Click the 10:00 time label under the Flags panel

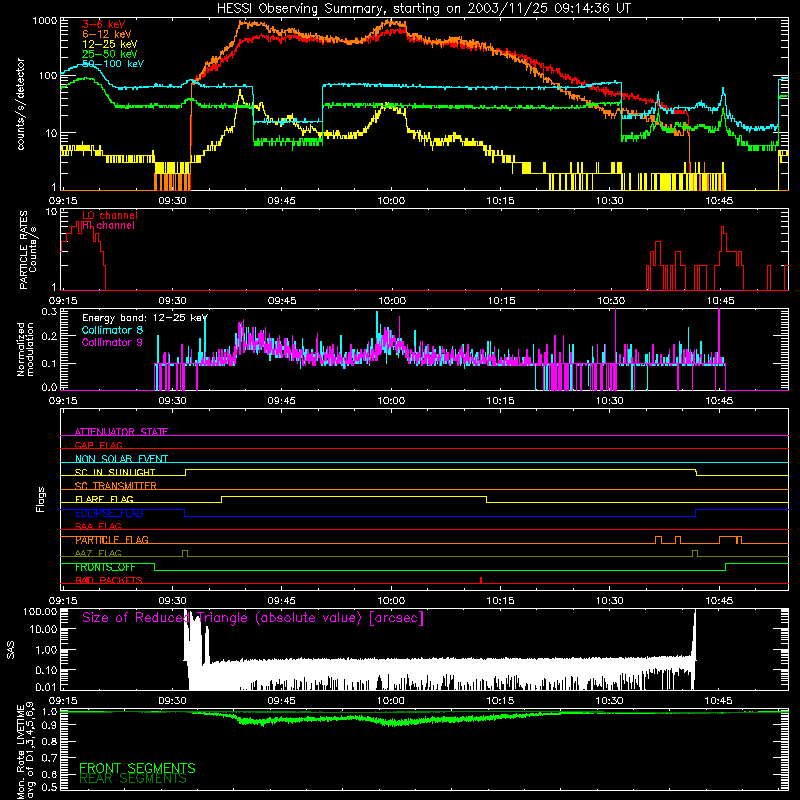point(391,601)
